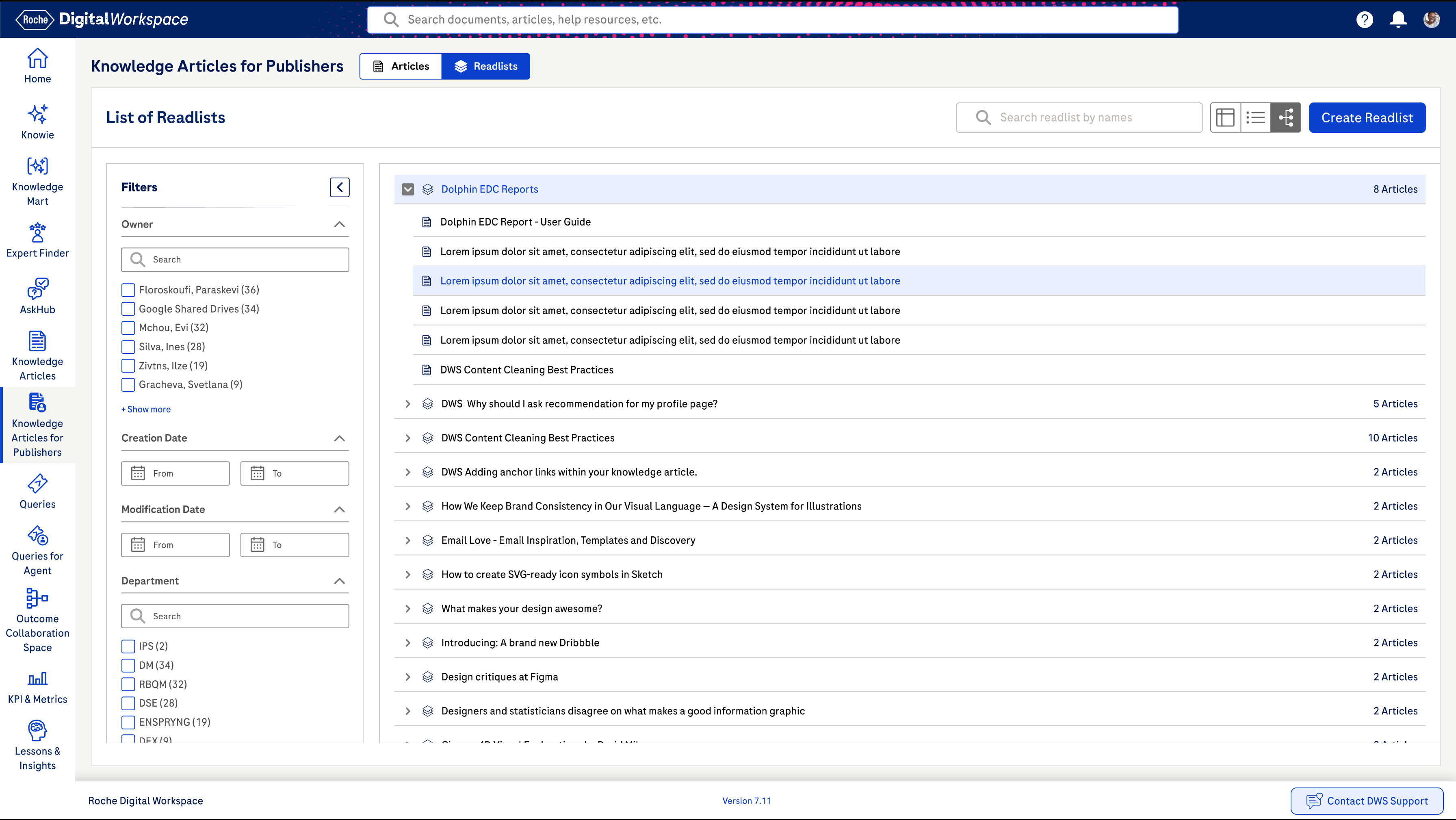
Task: Collapse the Dolphin EDC Reports readlist
Action: (407, 189)
